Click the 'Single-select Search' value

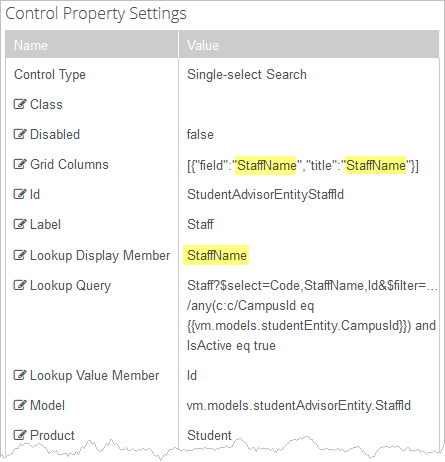click(x=247, y=75)
